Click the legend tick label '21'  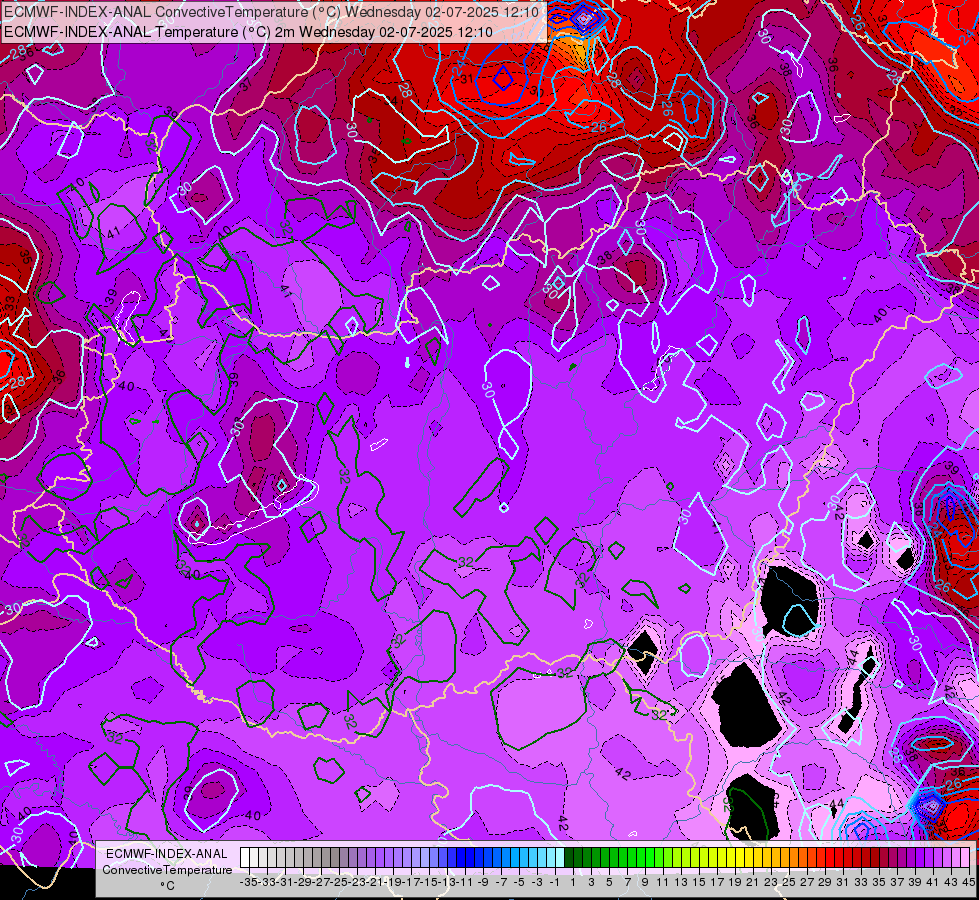click(752, 882)
